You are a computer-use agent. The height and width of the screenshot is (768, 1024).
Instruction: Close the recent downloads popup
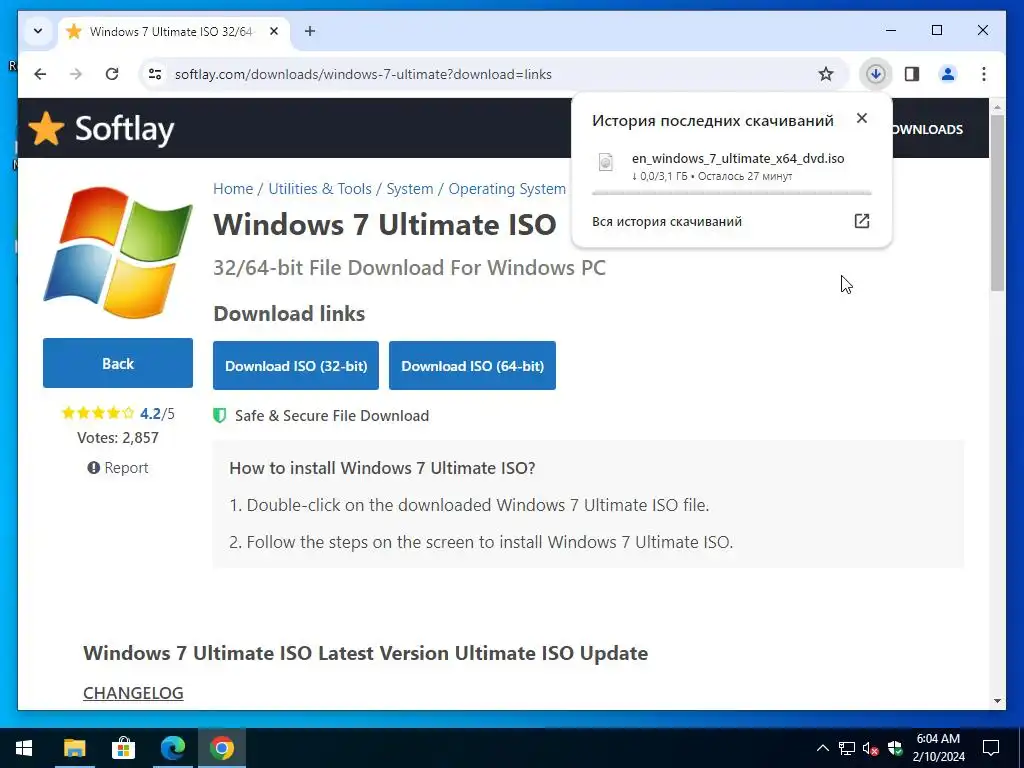coord(862,118)
